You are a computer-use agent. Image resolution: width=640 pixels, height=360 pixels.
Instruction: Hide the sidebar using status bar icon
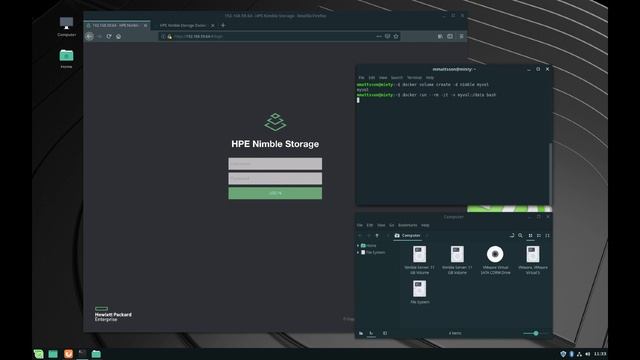click(x=385, y=333)
